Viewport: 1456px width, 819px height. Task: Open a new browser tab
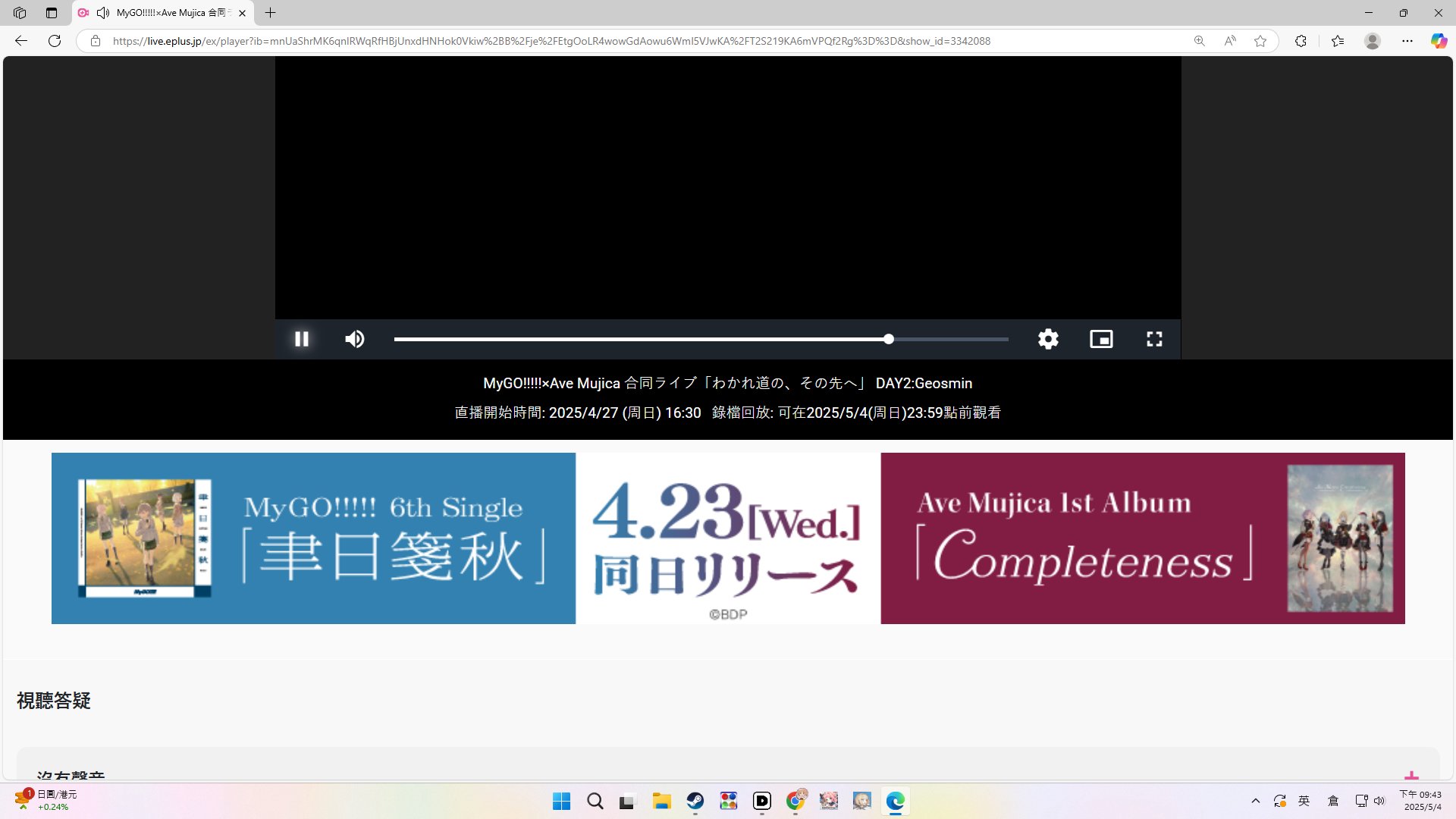click(x=270, y=13)
